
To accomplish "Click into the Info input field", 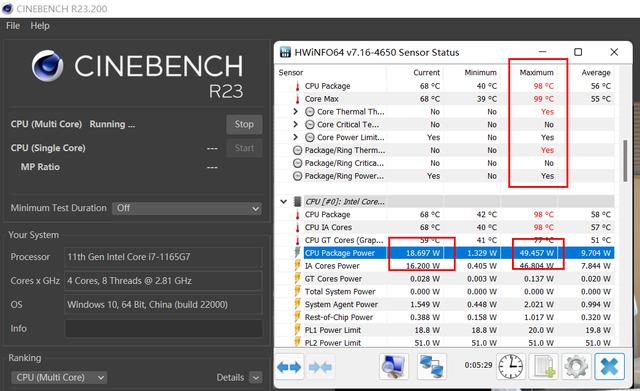I will pyautogui.click(x=163, y=329).
